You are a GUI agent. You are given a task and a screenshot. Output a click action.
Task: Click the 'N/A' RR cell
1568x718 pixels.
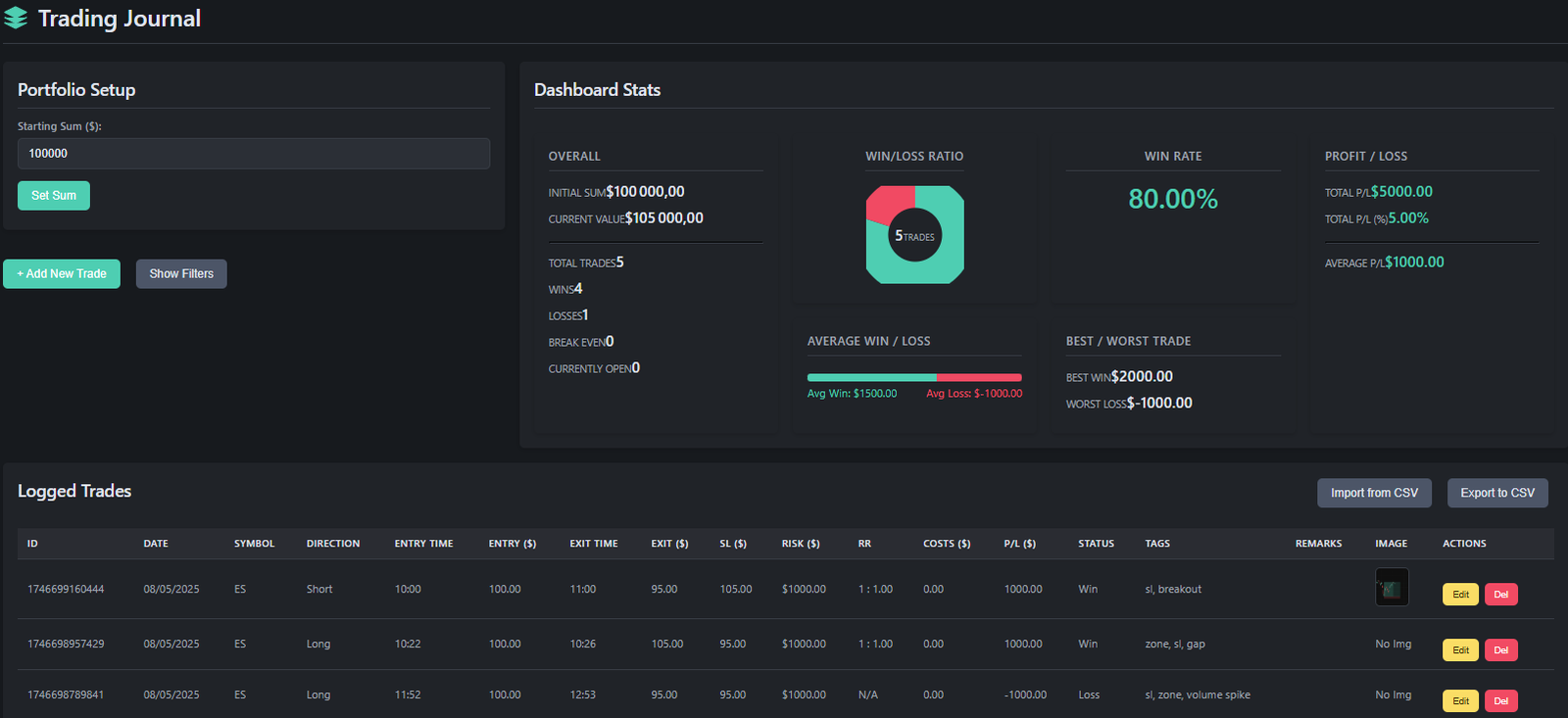pyautogui.click(x=867, y=695)
